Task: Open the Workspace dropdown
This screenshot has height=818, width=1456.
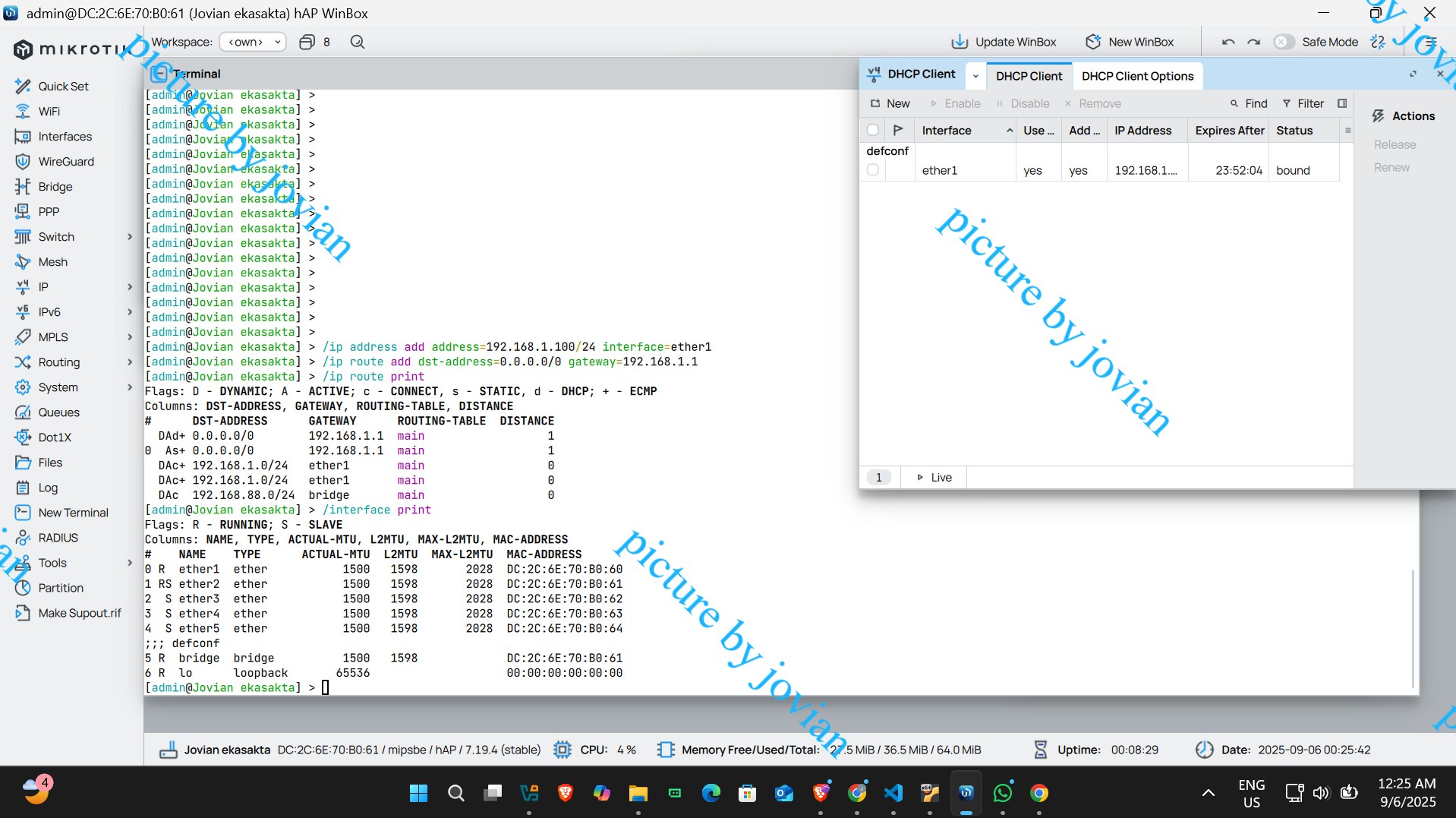Action: 253,42
